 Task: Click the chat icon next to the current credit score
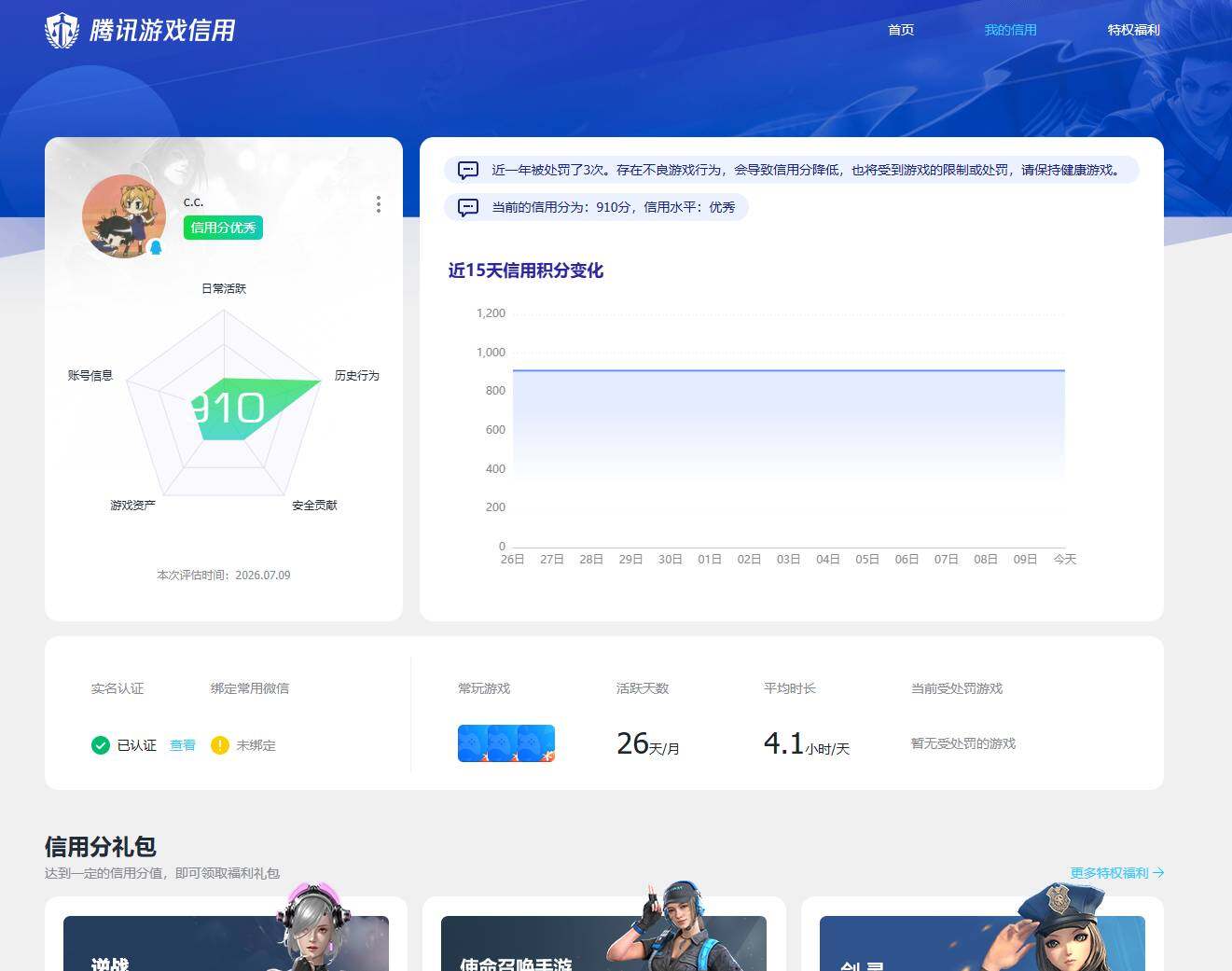click(x=468, y=207)
